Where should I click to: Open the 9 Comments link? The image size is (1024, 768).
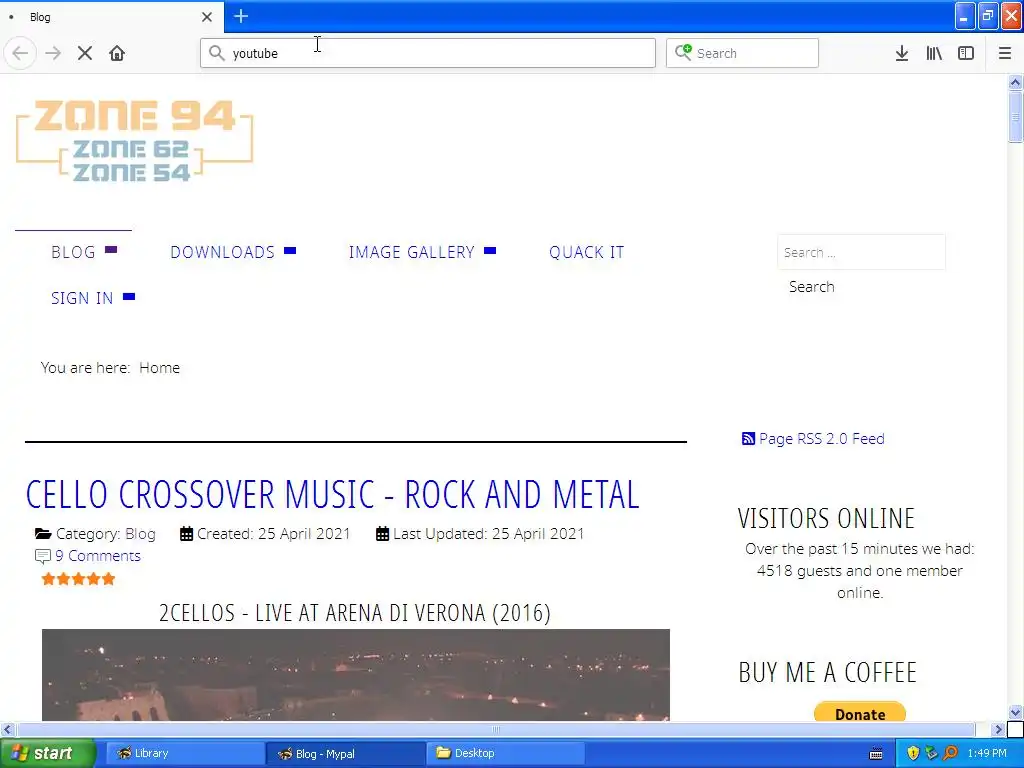point(98,556)
